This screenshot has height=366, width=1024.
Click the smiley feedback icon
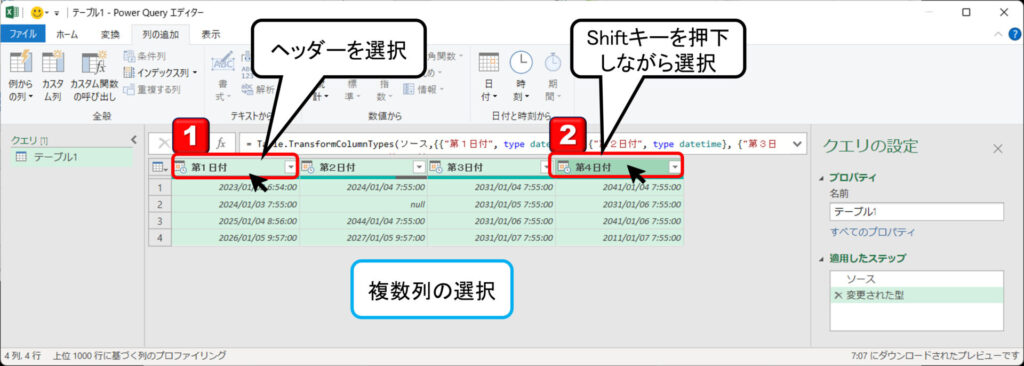click(x=38, y=12)
